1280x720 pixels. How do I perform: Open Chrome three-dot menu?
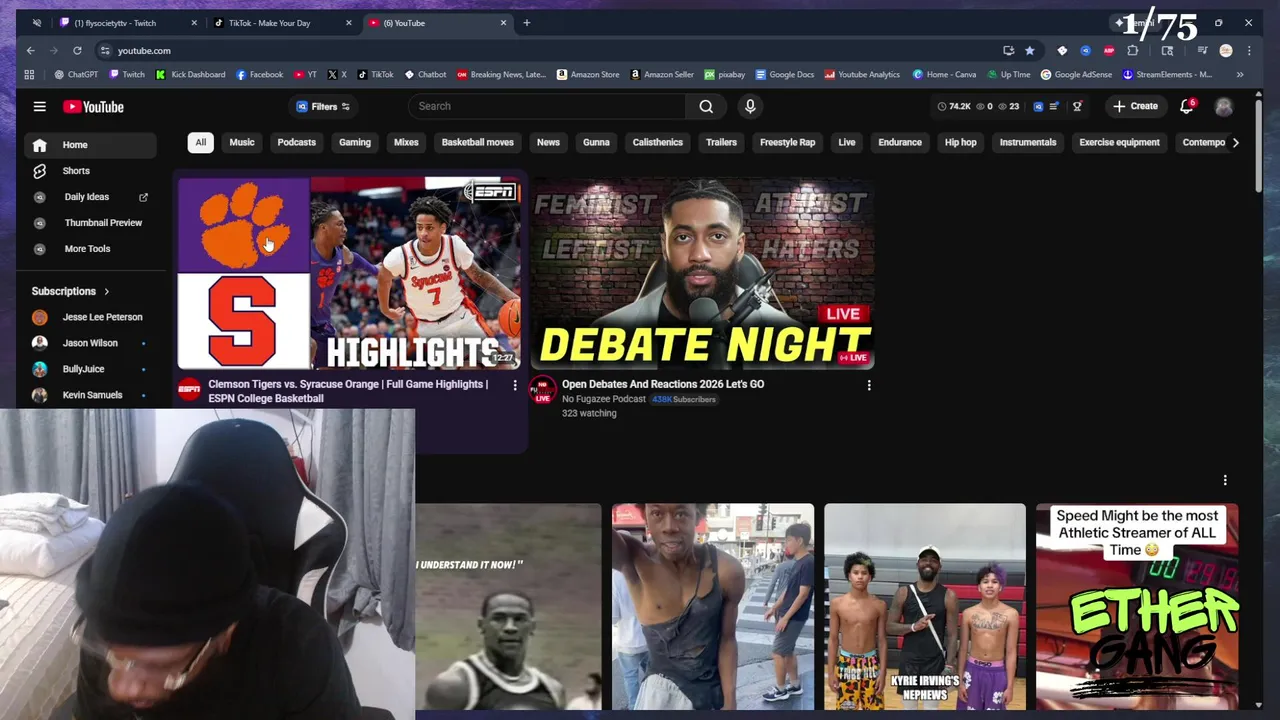click(x=1249, y=50)
